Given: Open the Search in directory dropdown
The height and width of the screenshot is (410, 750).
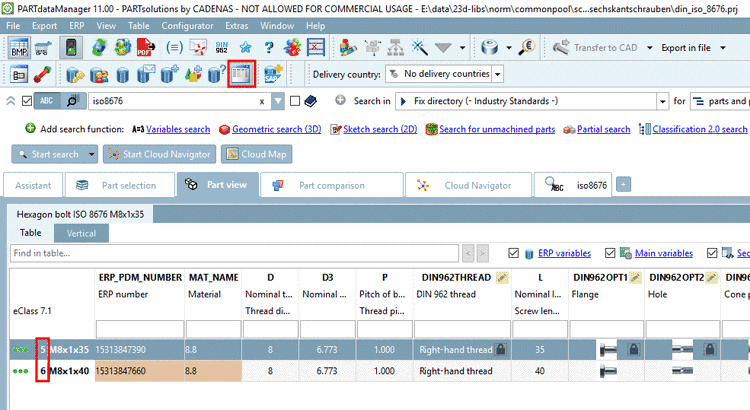Looking at the screenshot, I should [662, 101].
